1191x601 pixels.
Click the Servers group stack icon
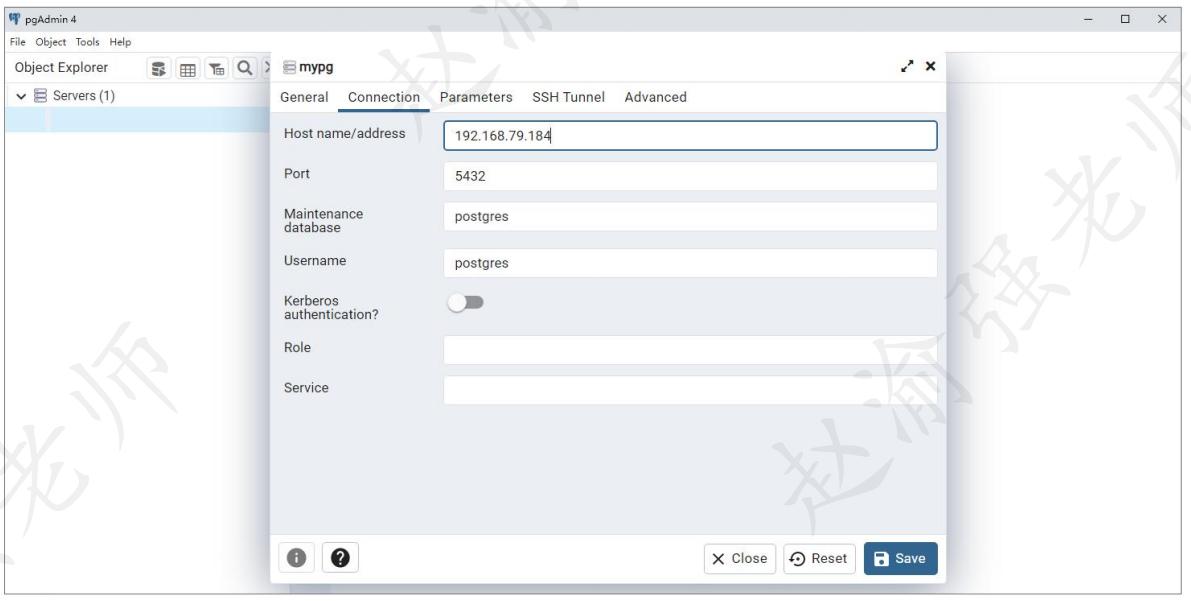click(40, 96)
